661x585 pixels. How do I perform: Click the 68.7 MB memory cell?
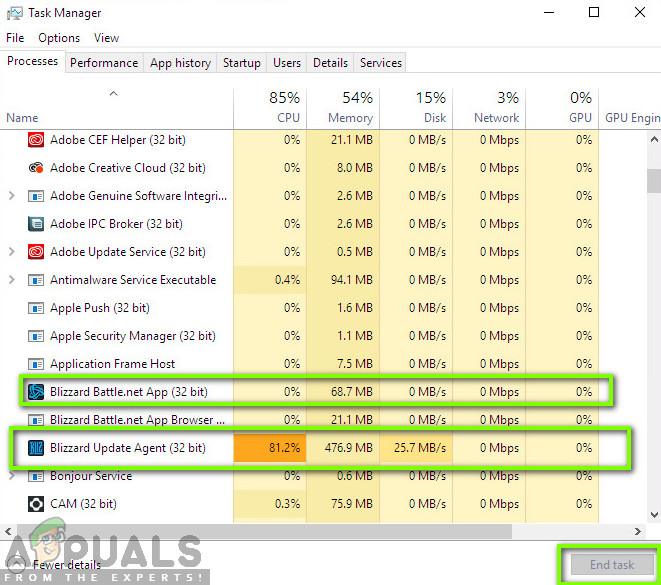(343, 392)
